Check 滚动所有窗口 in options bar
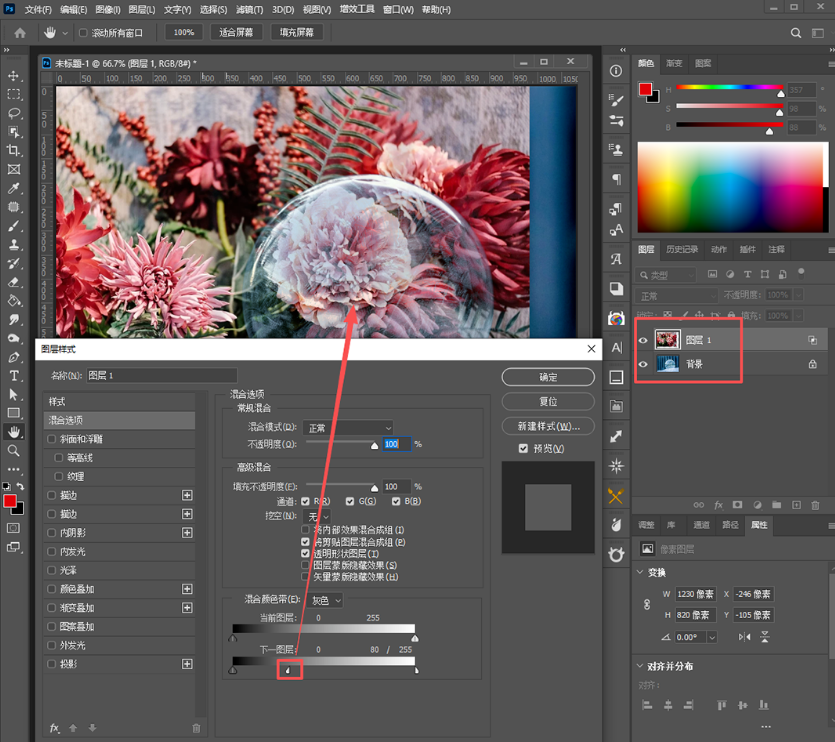This screenshot has width=835, height=742. click(x=83, y=33)
